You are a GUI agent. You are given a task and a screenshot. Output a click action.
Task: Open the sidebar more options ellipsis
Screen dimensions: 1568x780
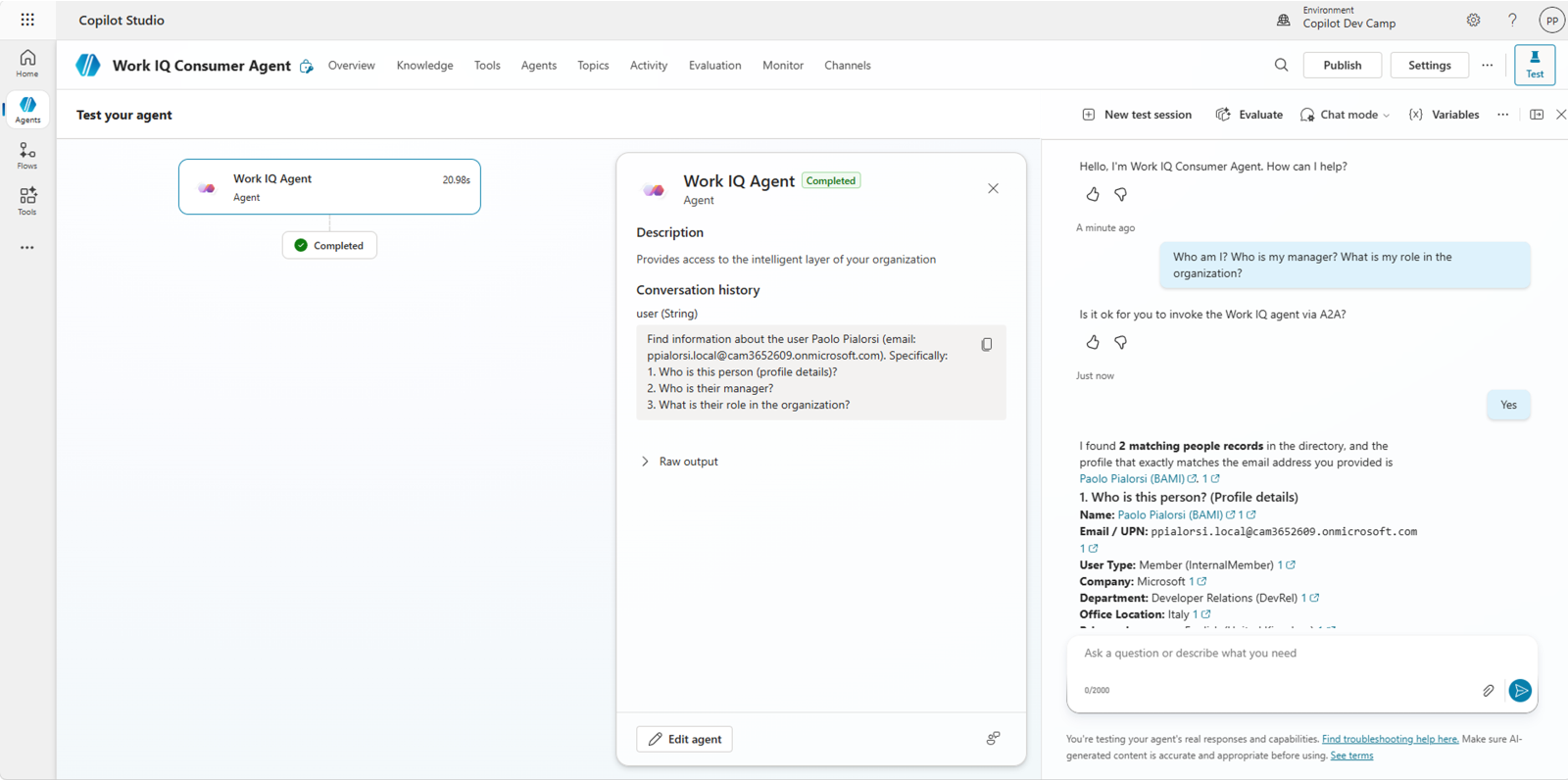click(x=27, y=248)
